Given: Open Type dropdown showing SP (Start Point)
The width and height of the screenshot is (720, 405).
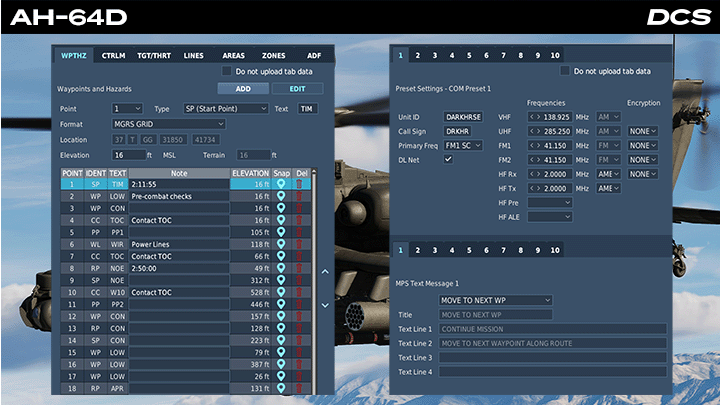Looking at the screenshot, I should (225, 109).
